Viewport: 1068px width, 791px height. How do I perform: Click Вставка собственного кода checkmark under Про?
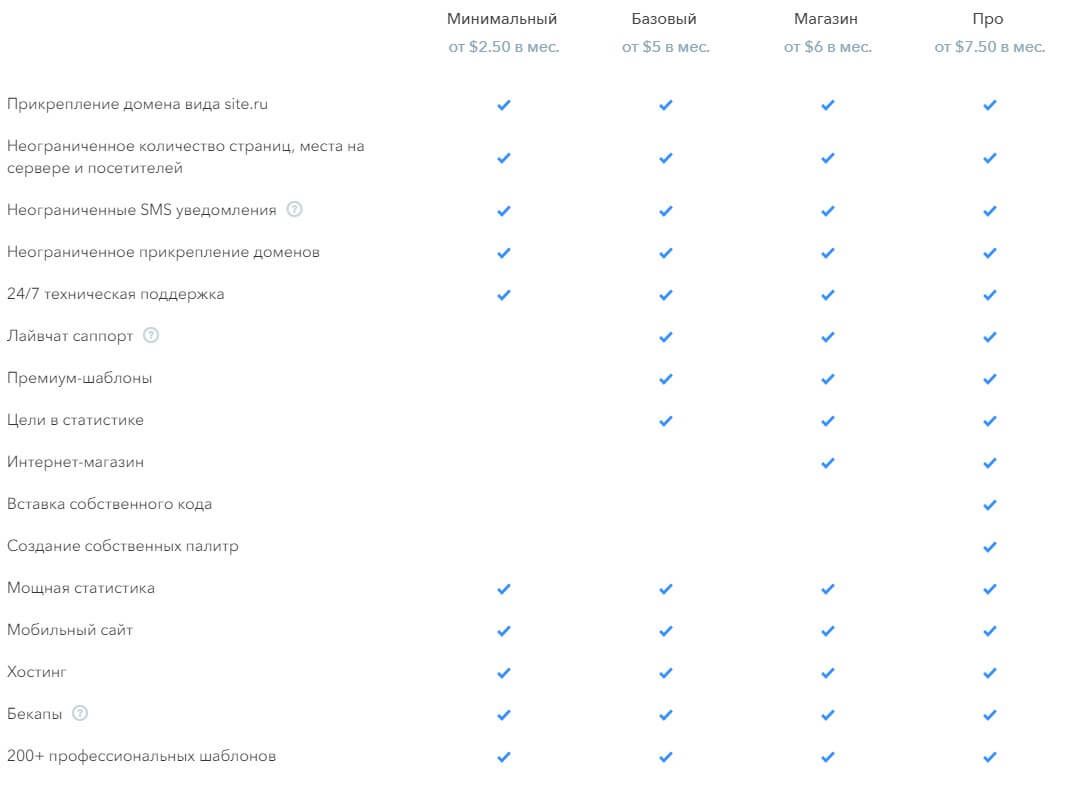990,505
